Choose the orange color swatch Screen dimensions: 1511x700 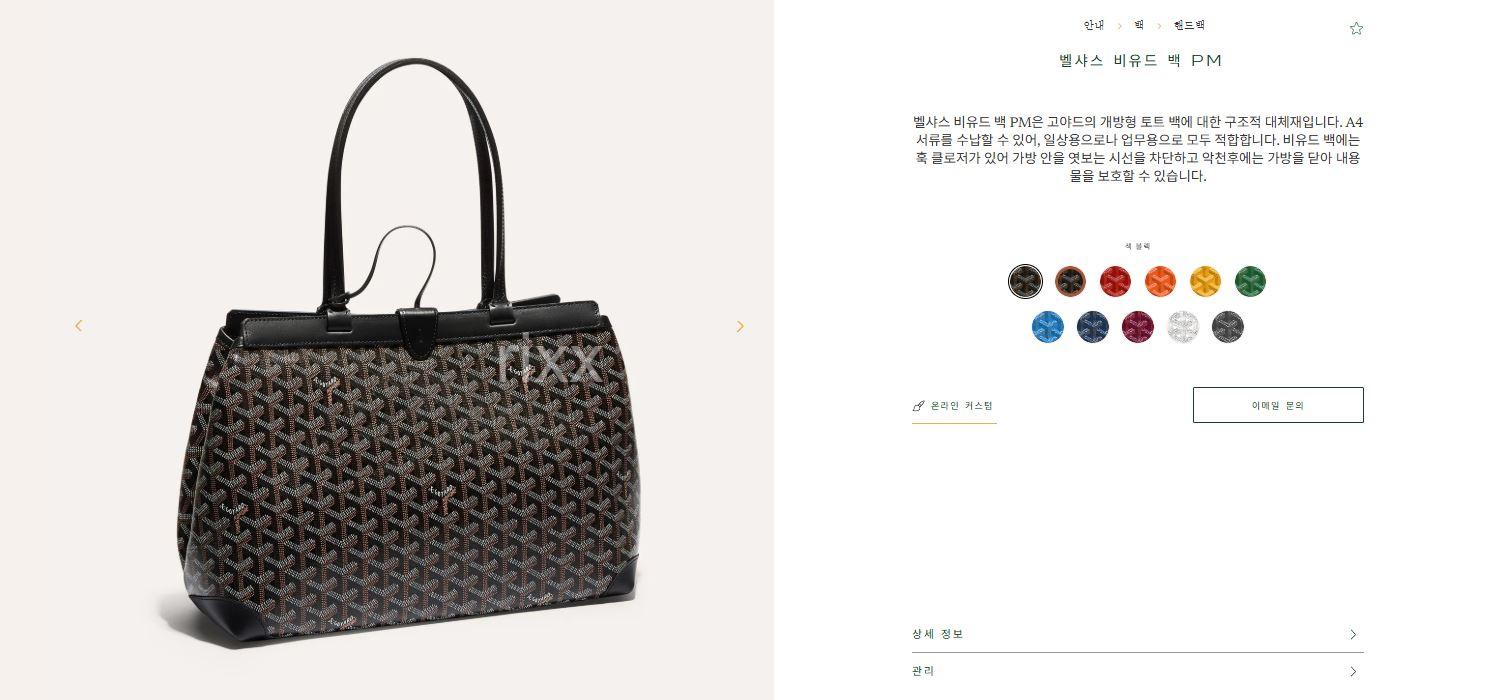pos(1160,281)
